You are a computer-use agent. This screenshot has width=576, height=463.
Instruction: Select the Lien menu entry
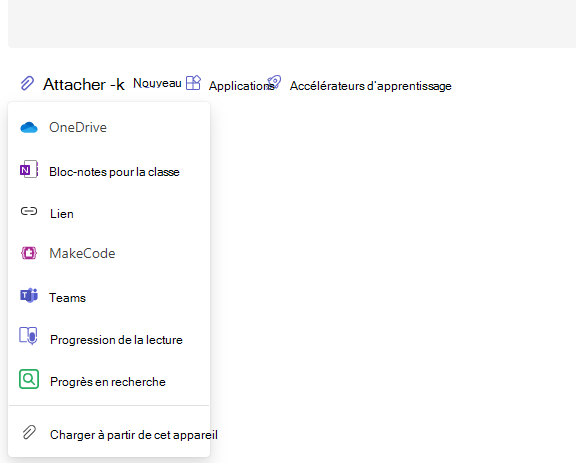(x=62, y=214)
